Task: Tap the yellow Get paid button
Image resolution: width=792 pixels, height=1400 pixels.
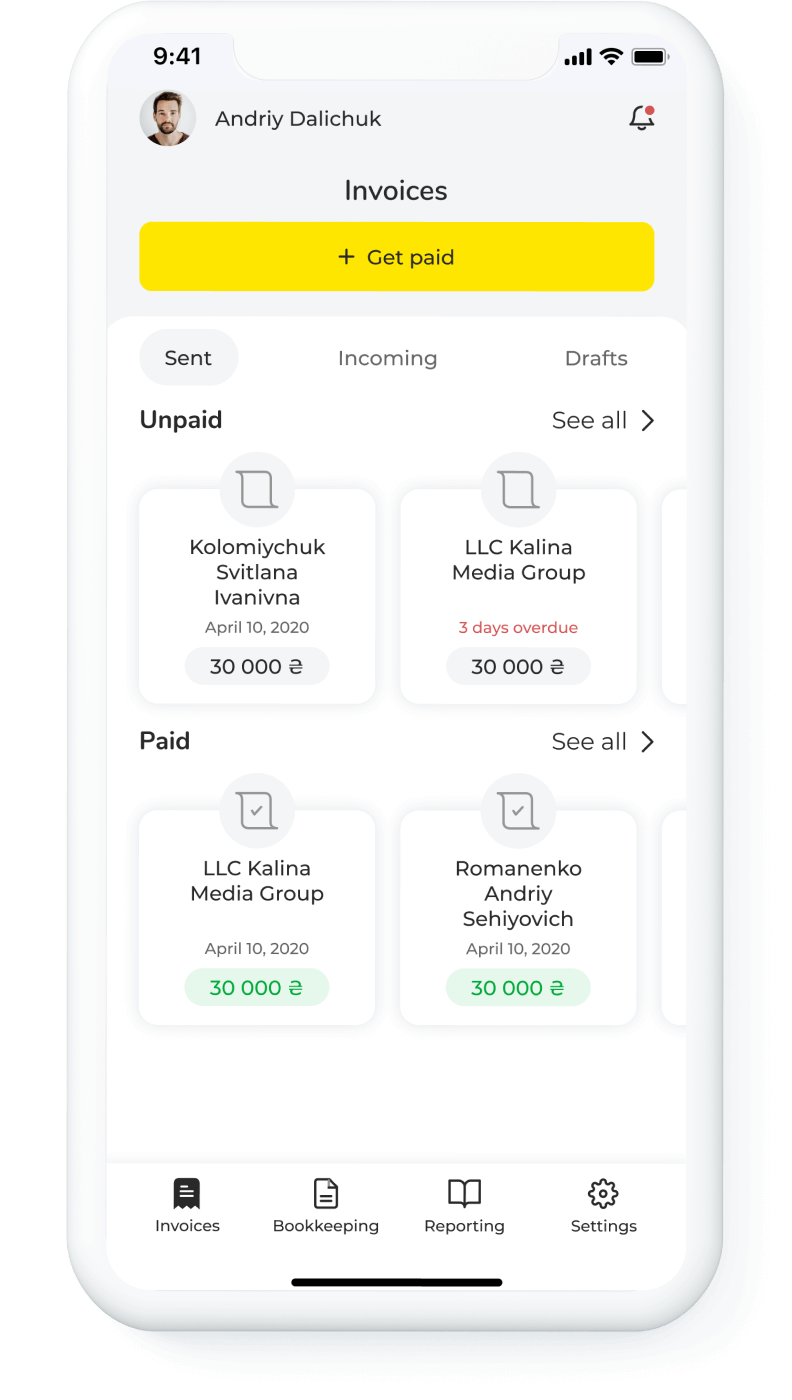Action: coord(396,257)
